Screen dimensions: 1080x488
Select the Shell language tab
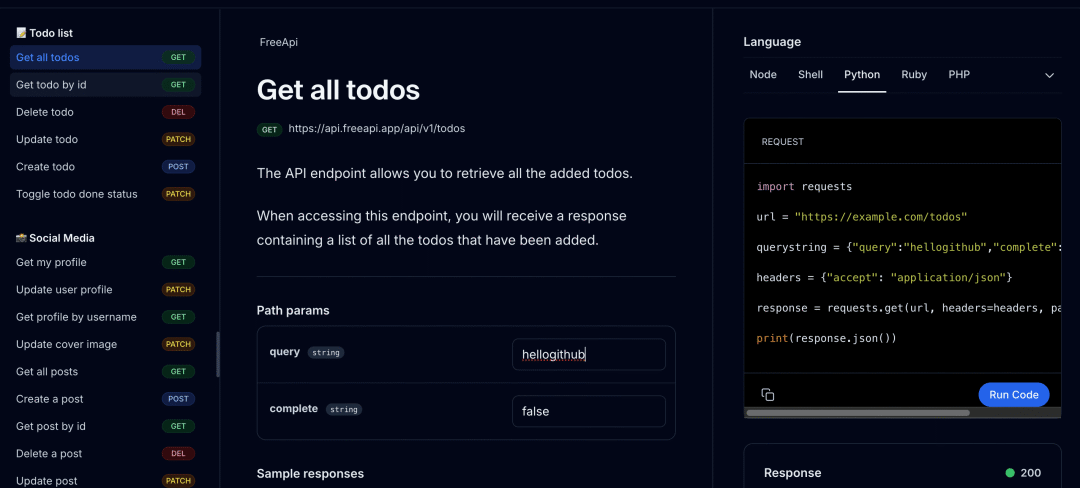click(x=810, y=74)
